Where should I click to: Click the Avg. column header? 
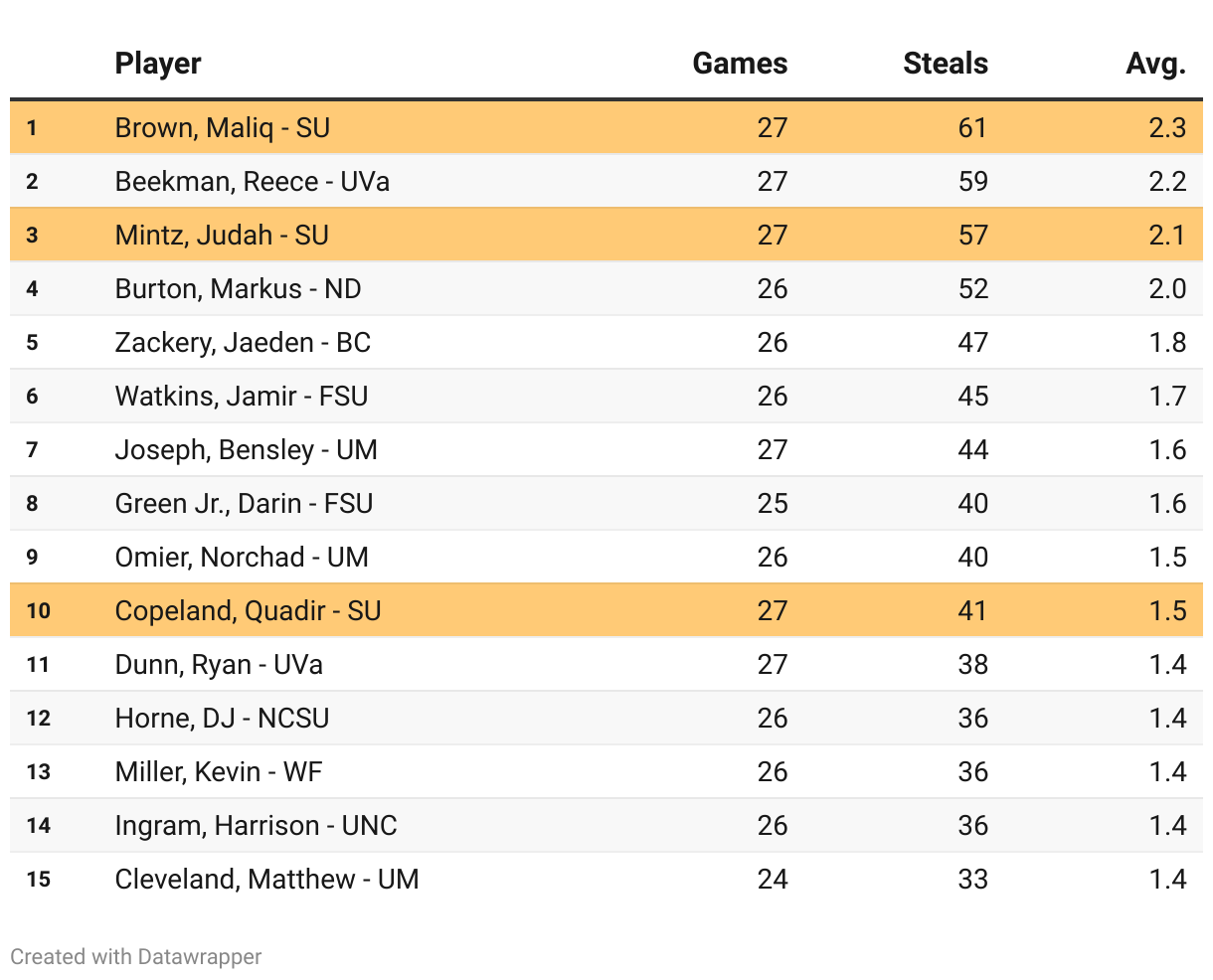click(1155, 64)
